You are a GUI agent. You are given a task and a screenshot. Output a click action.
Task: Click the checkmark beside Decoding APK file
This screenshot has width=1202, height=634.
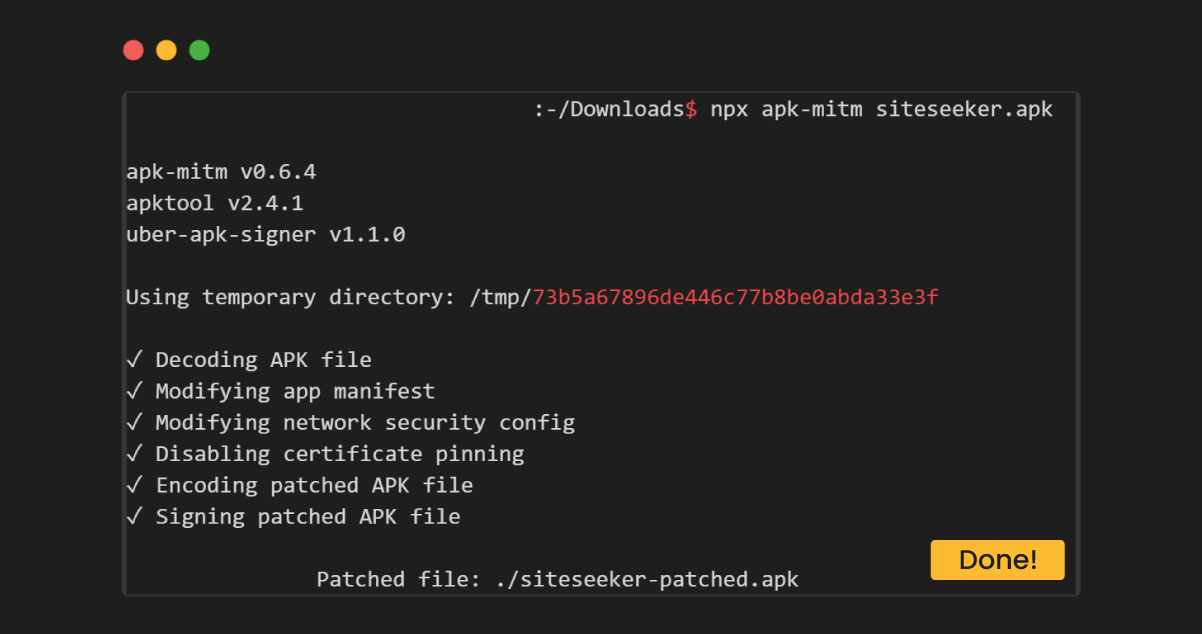point(135,360)
